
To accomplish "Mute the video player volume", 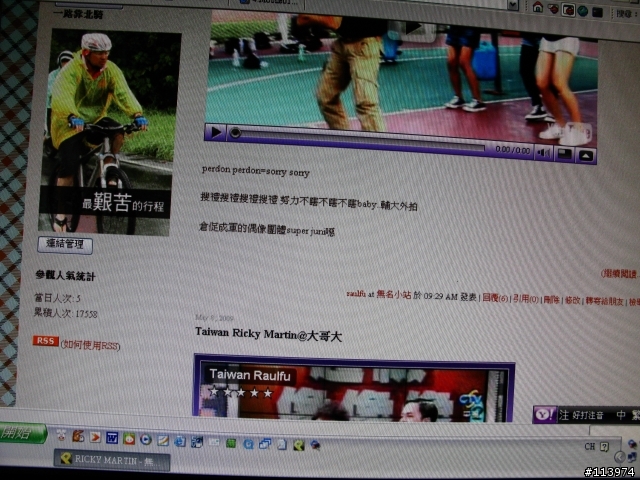I will [543, 153].
